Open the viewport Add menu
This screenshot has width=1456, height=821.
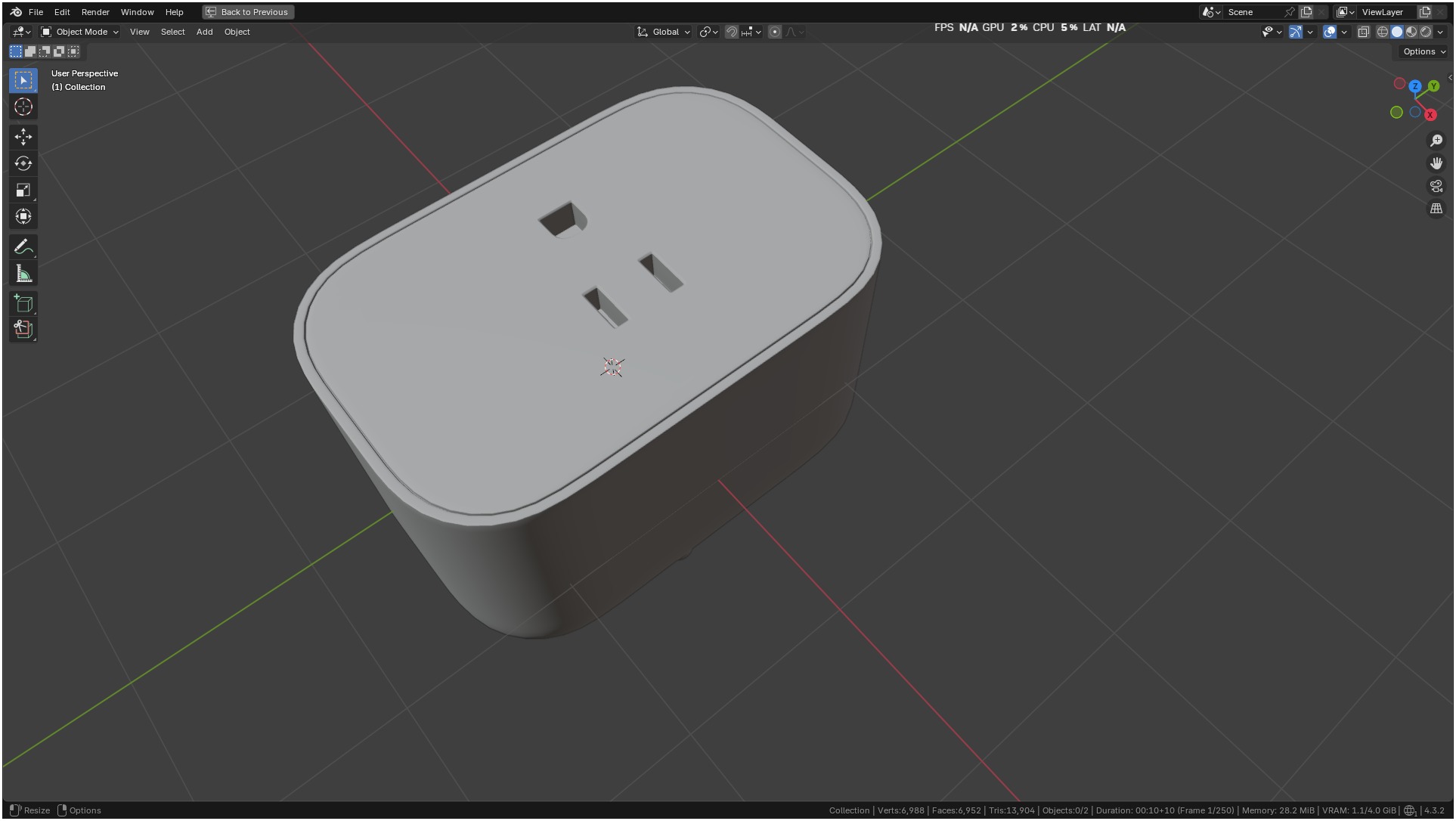point(205,32)
